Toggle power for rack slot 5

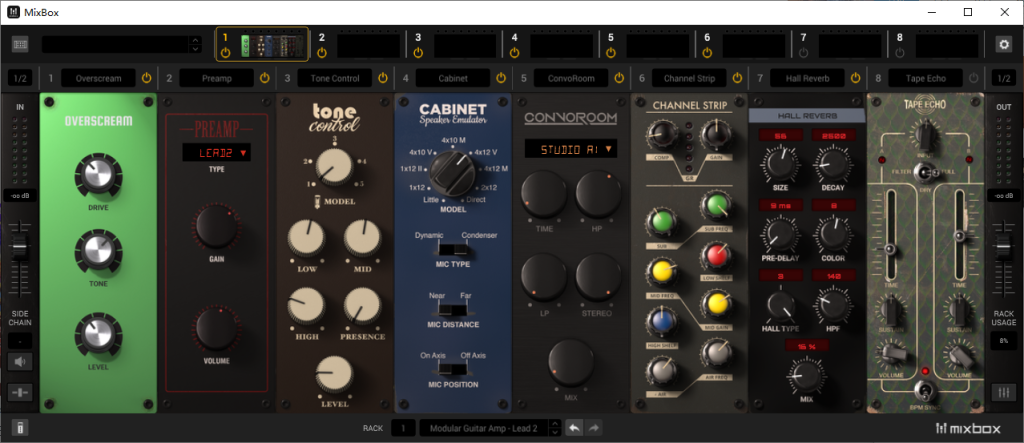[x=611, y=52]
